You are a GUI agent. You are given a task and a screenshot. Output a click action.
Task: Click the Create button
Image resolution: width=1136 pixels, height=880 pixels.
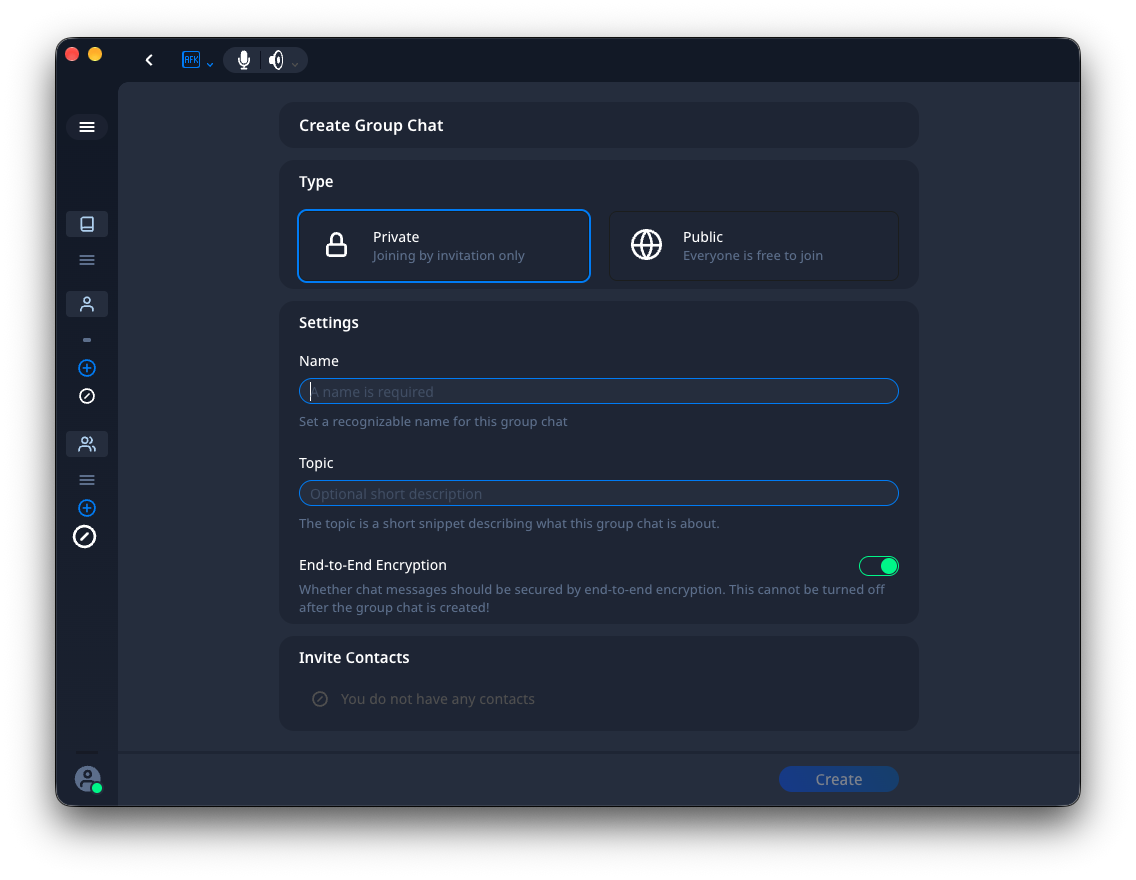[839, 779]
